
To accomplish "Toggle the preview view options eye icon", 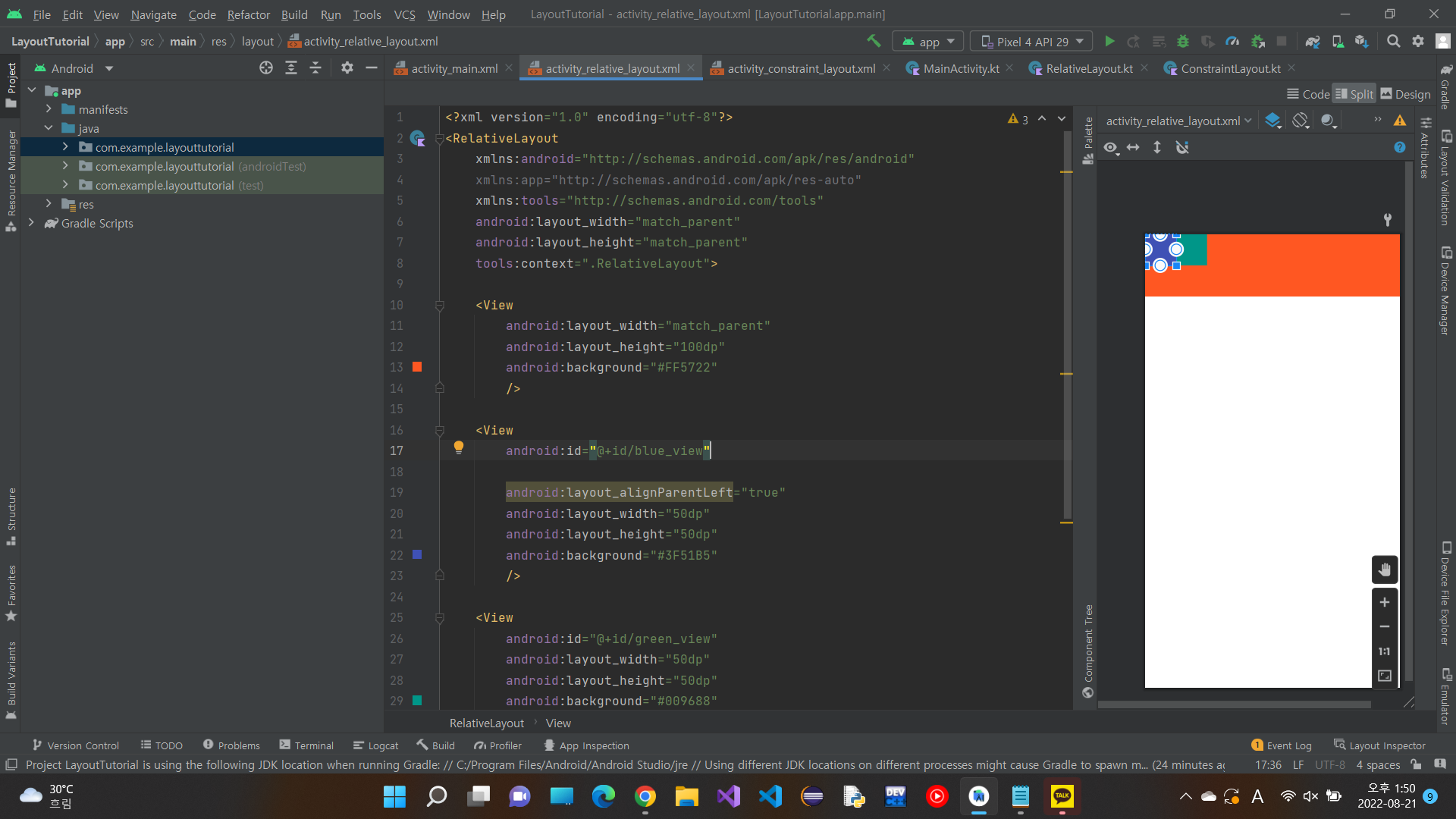I will [x=1110, y=147].
